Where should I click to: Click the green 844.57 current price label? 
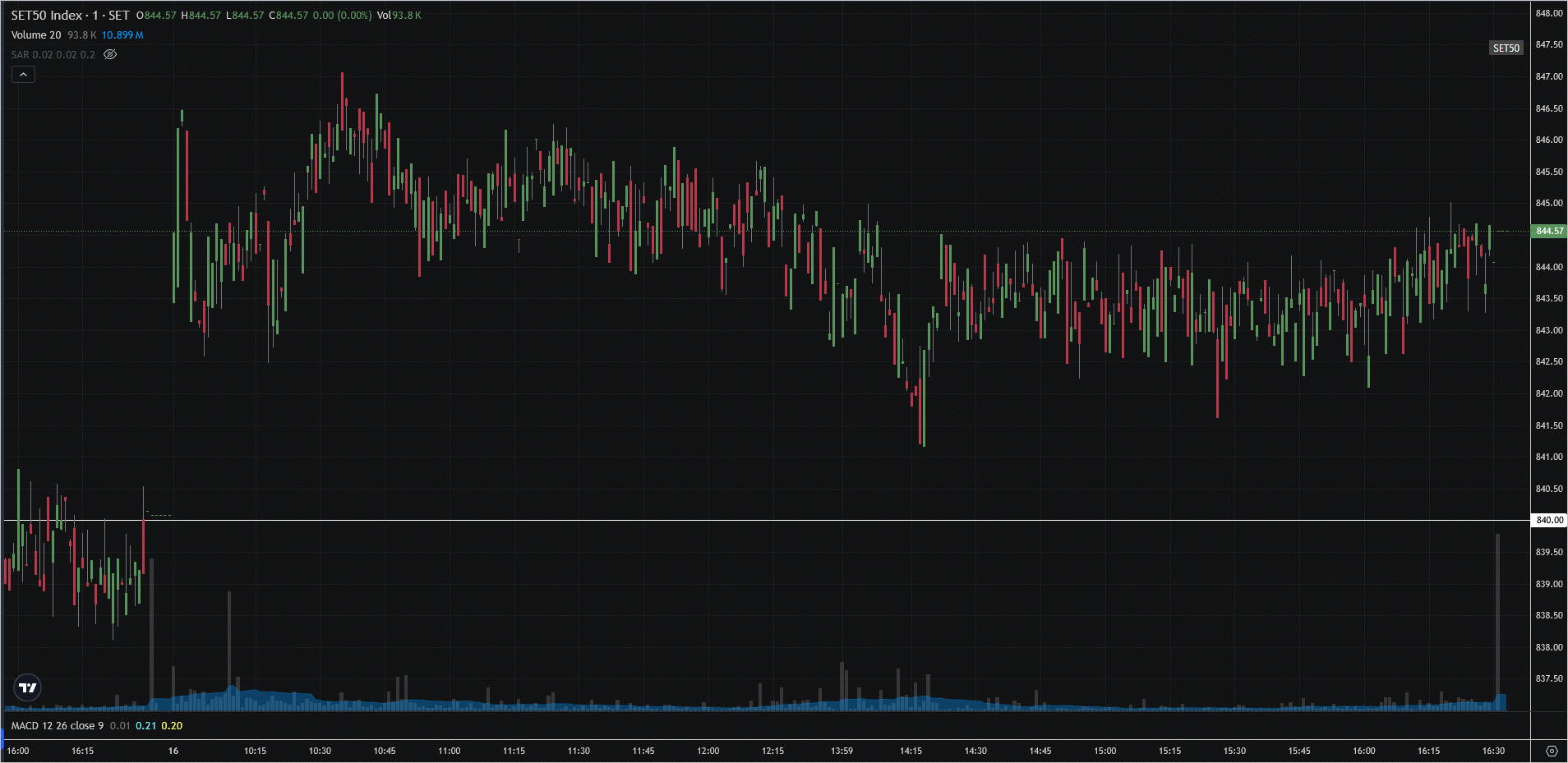coord(1549,232)
